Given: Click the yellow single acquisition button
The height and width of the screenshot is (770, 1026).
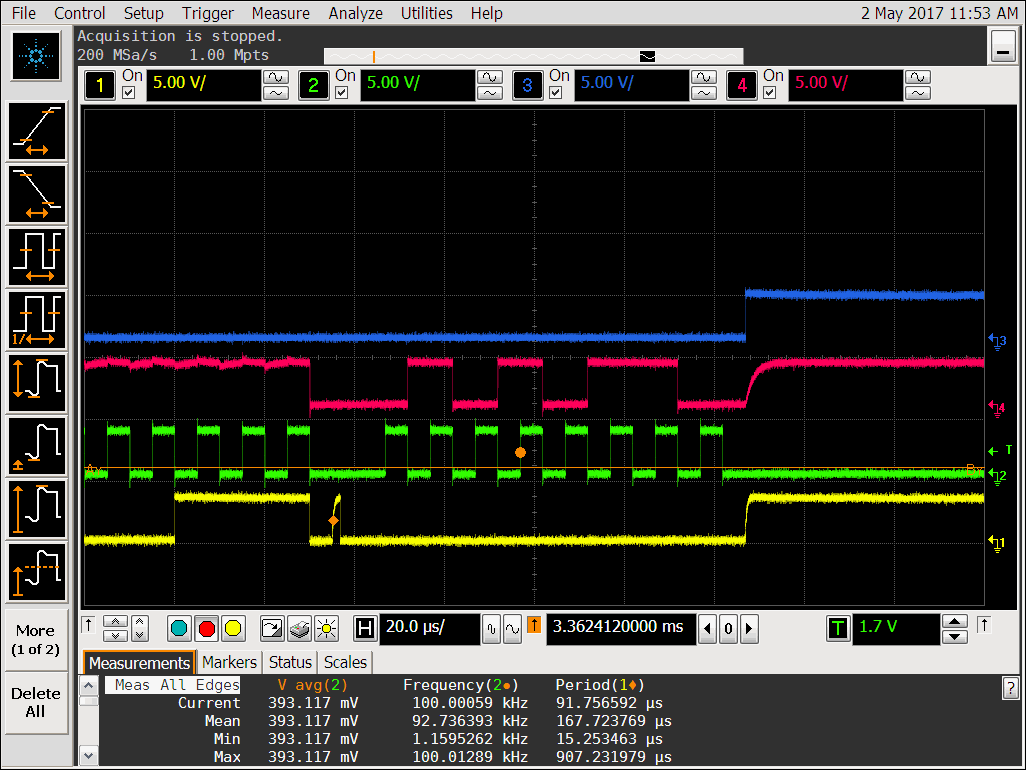Looking at the screenshot, I should [233, 629].
